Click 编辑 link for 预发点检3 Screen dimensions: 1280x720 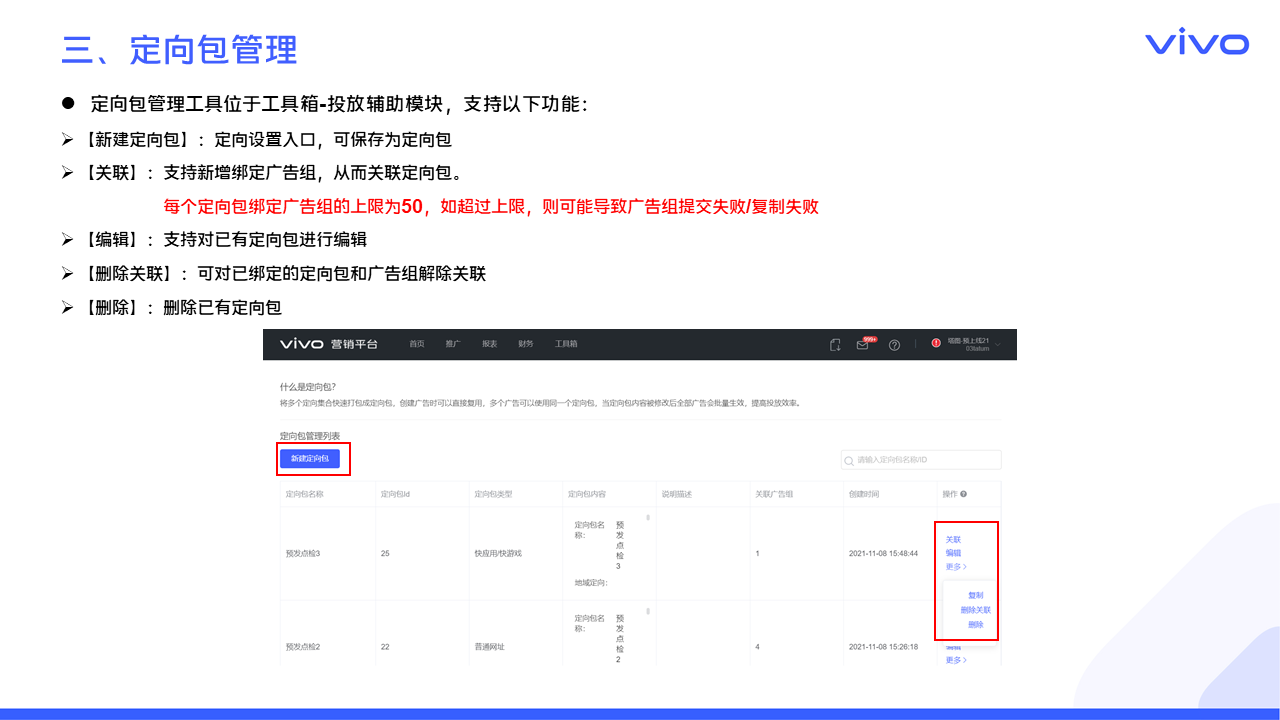[953, 553]
